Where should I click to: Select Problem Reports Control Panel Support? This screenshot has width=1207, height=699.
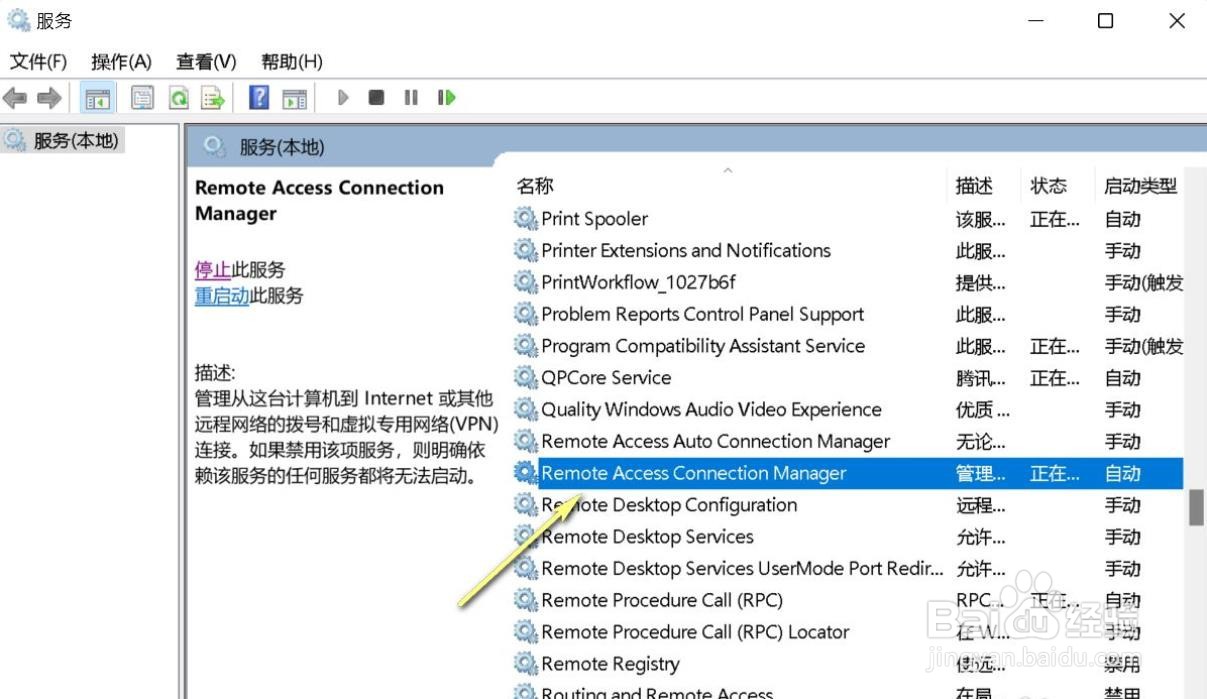coord(847,314)
